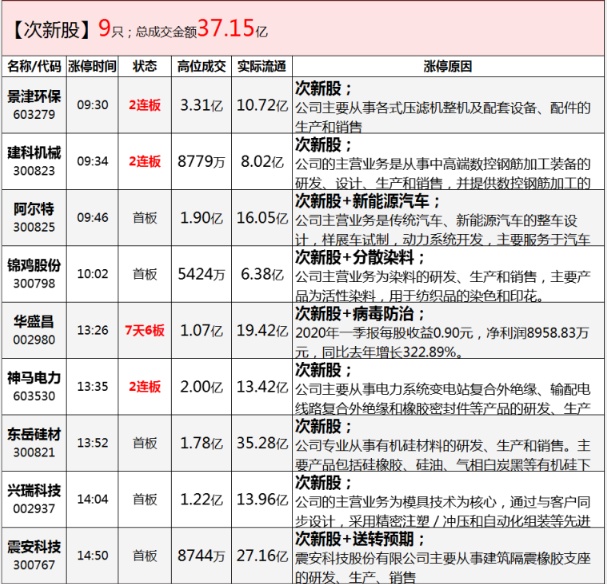
Task: Select stock 兴瑞科技 002937
Action: pos(34,499)
